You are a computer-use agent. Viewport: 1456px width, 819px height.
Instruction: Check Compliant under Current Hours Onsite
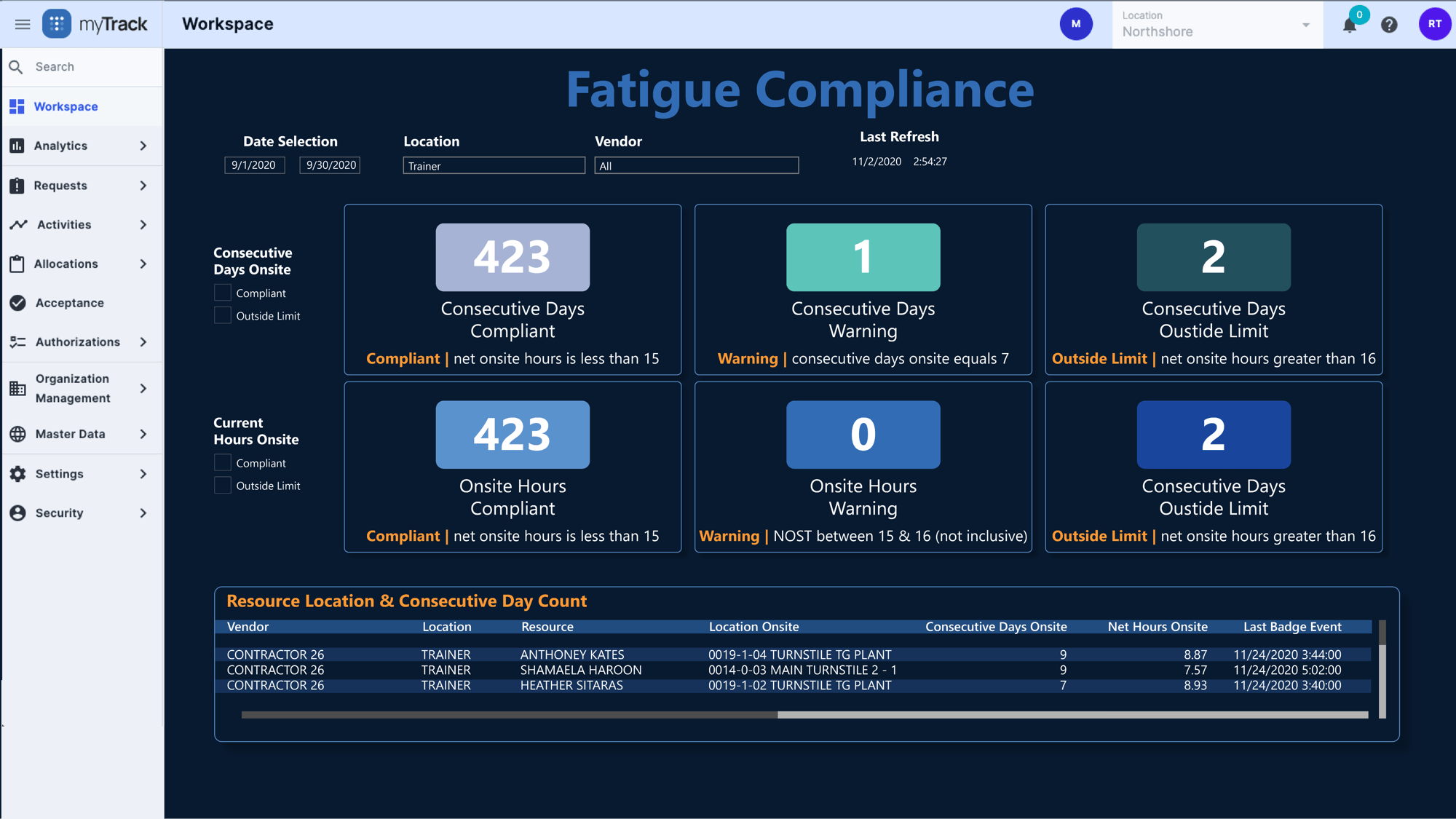223,462
